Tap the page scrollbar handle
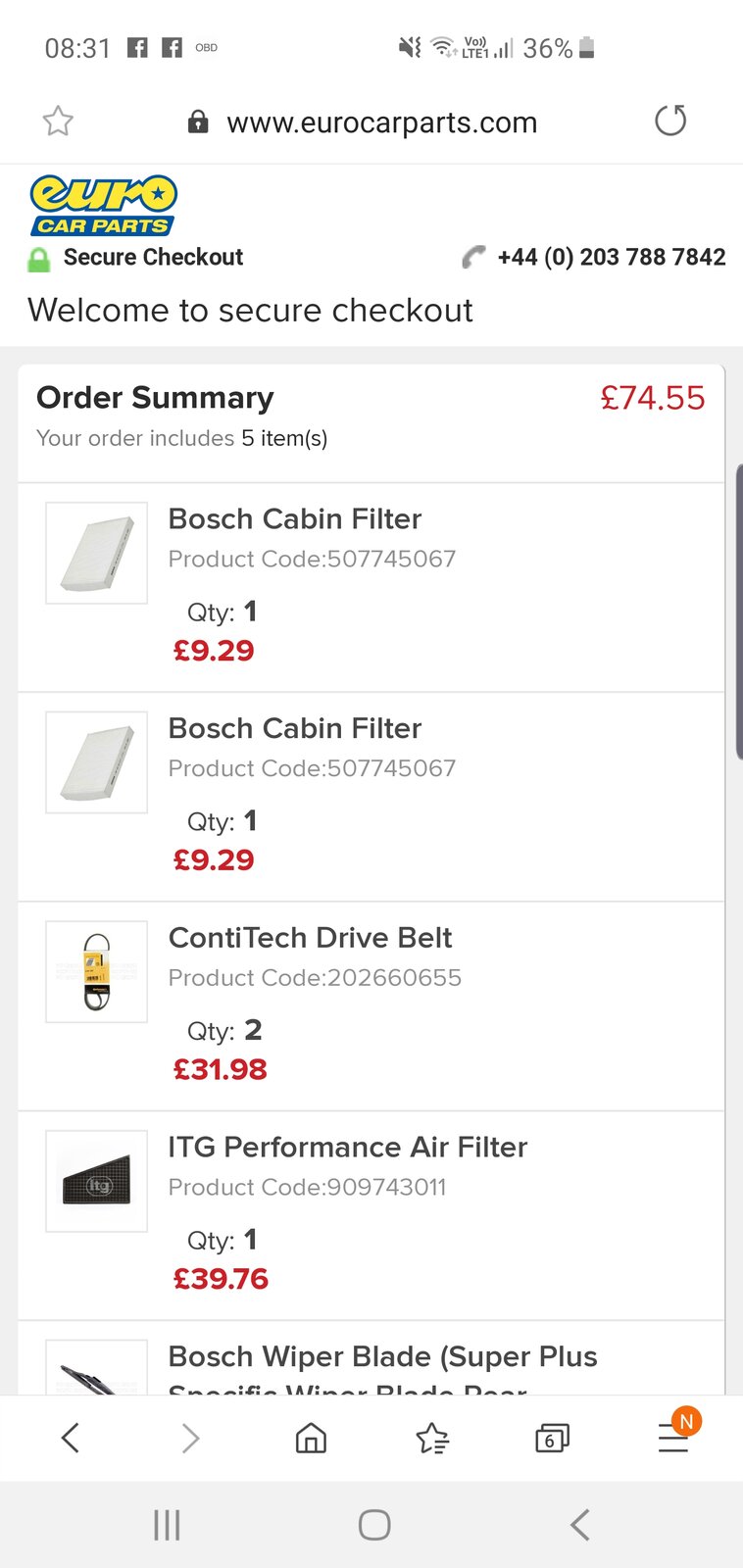Image resolution: width=743 pixels, height=1568 pixels. pos(738,612)
